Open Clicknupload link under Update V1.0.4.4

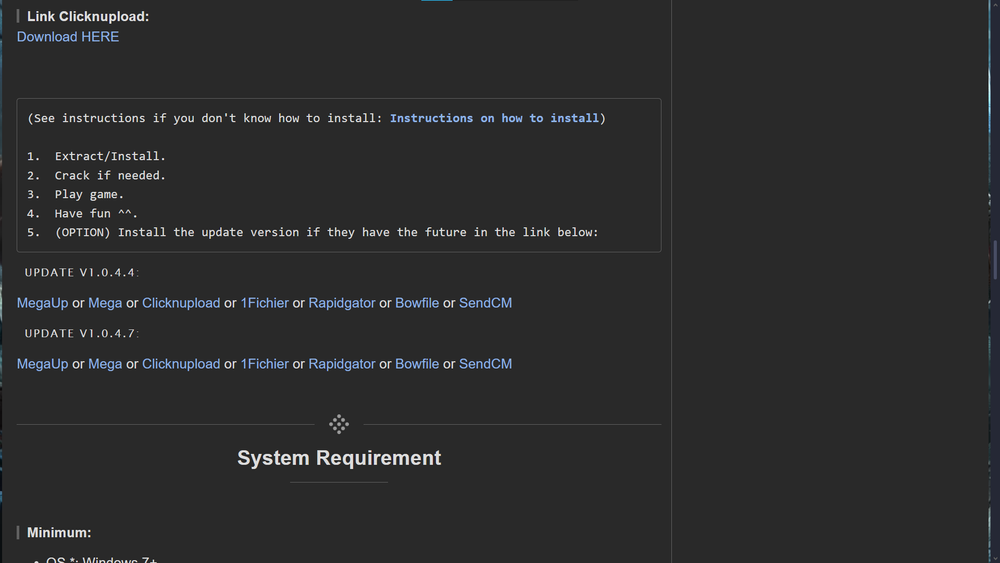[181, 303]
